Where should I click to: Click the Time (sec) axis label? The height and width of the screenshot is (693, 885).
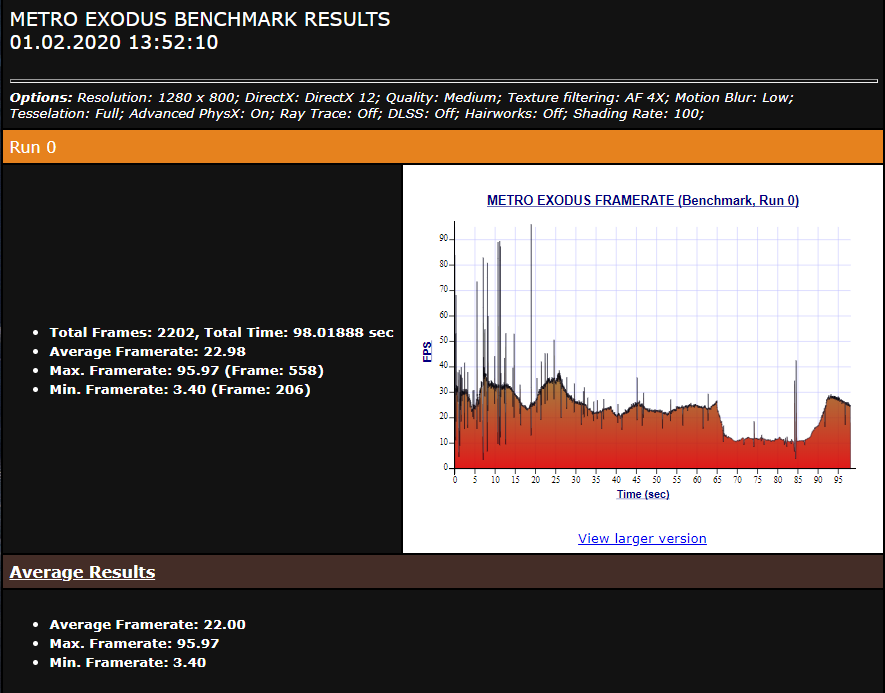point(643,494)
